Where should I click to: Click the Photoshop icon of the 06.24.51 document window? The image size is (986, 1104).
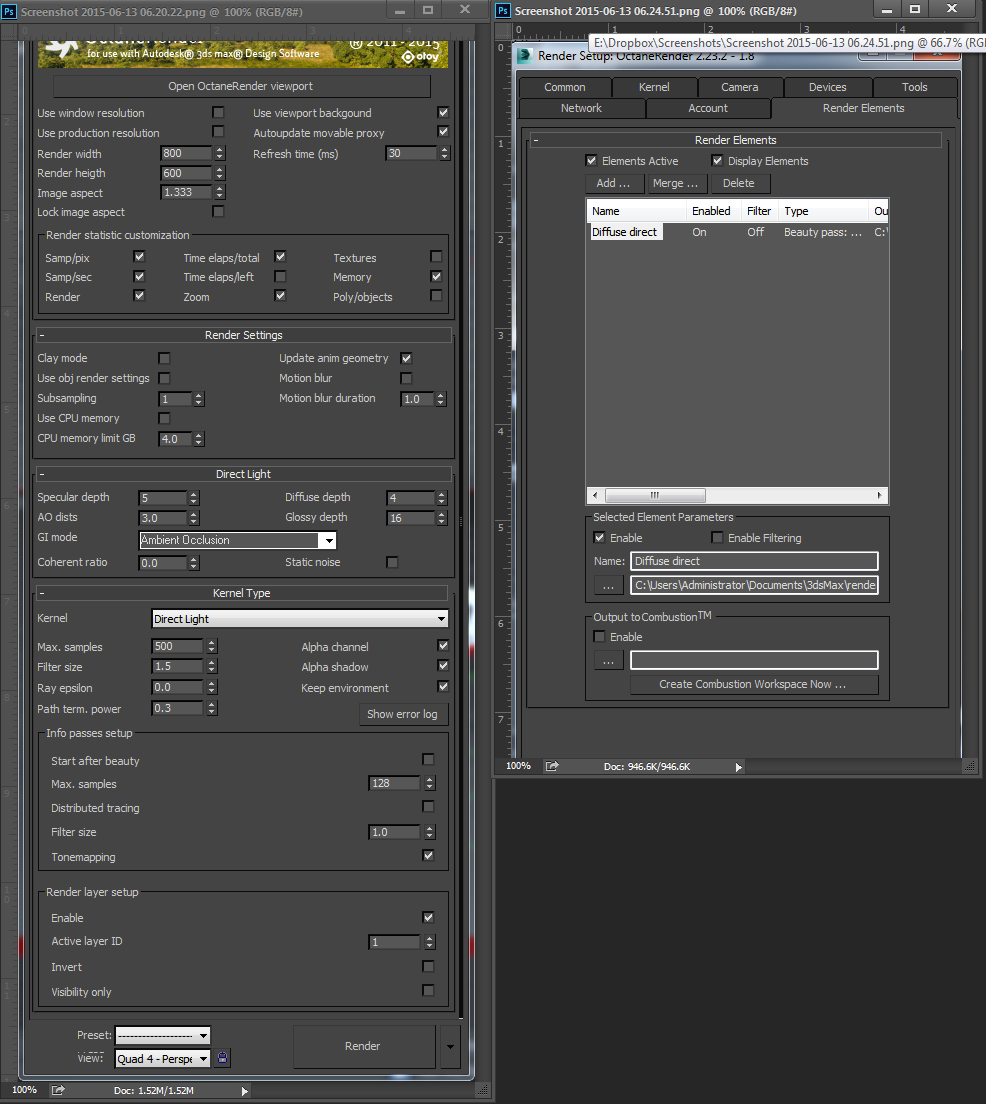click(x=503, y=11)
